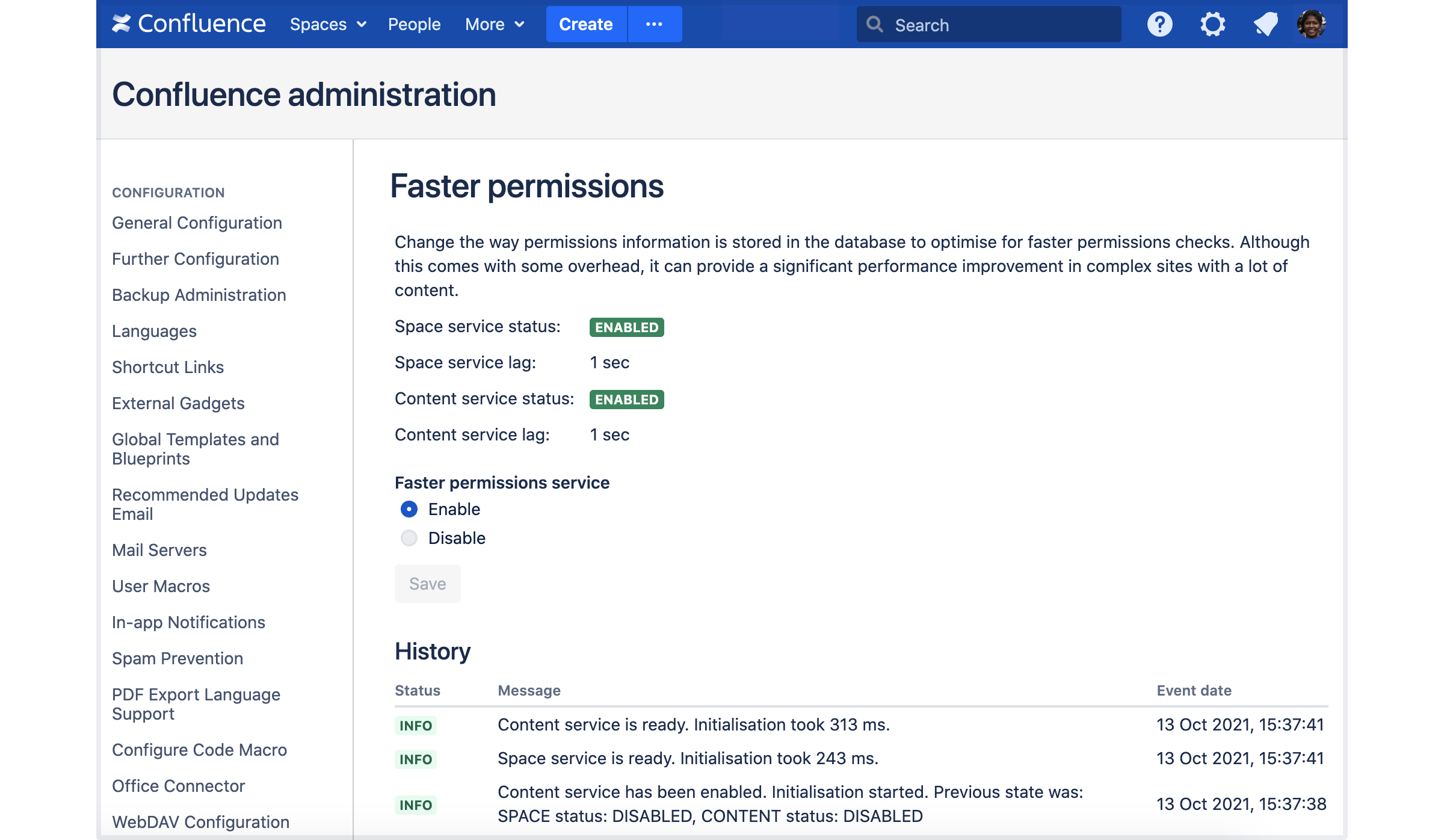The height and width of the screenshot is (840, 1444).
Task: Click the Status column header
Action: [418, 691]
